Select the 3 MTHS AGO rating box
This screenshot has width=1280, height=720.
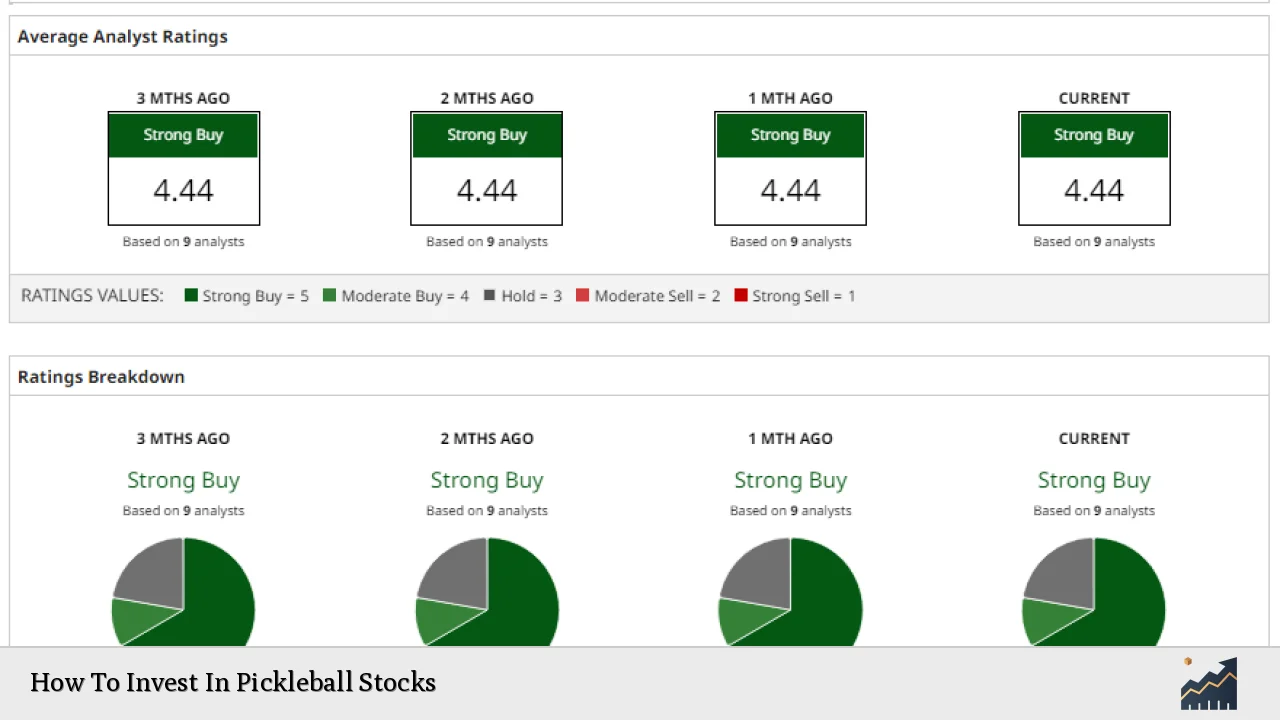[x=184, y=168]
